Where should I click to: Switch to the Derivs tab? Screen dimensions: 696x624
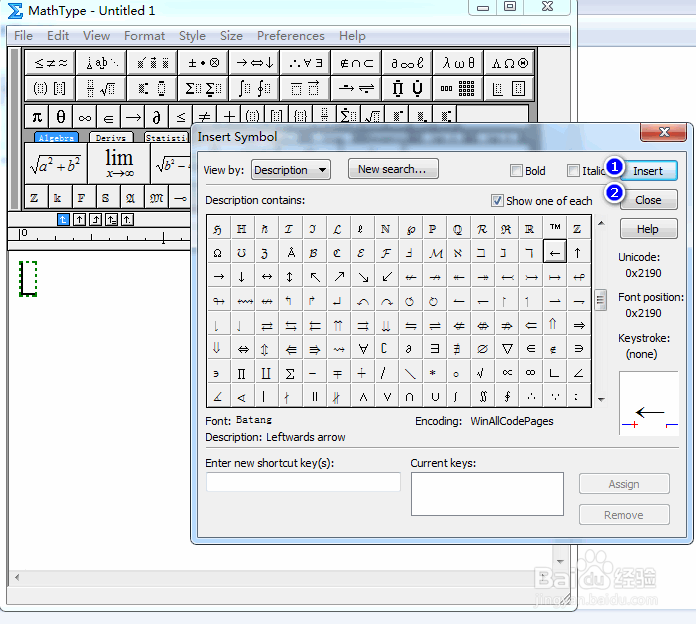pyautogui.click(x=111, y=138)
